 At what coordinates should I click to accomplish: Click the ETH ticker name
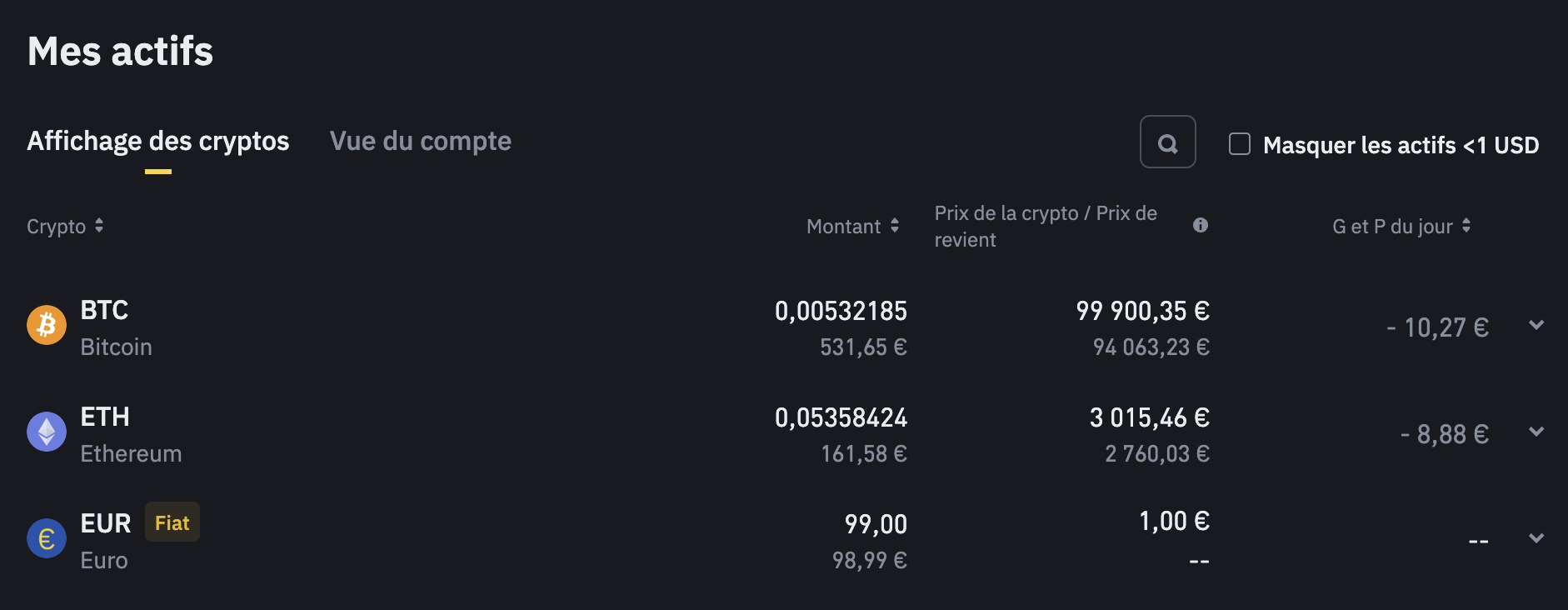(105, 417)
